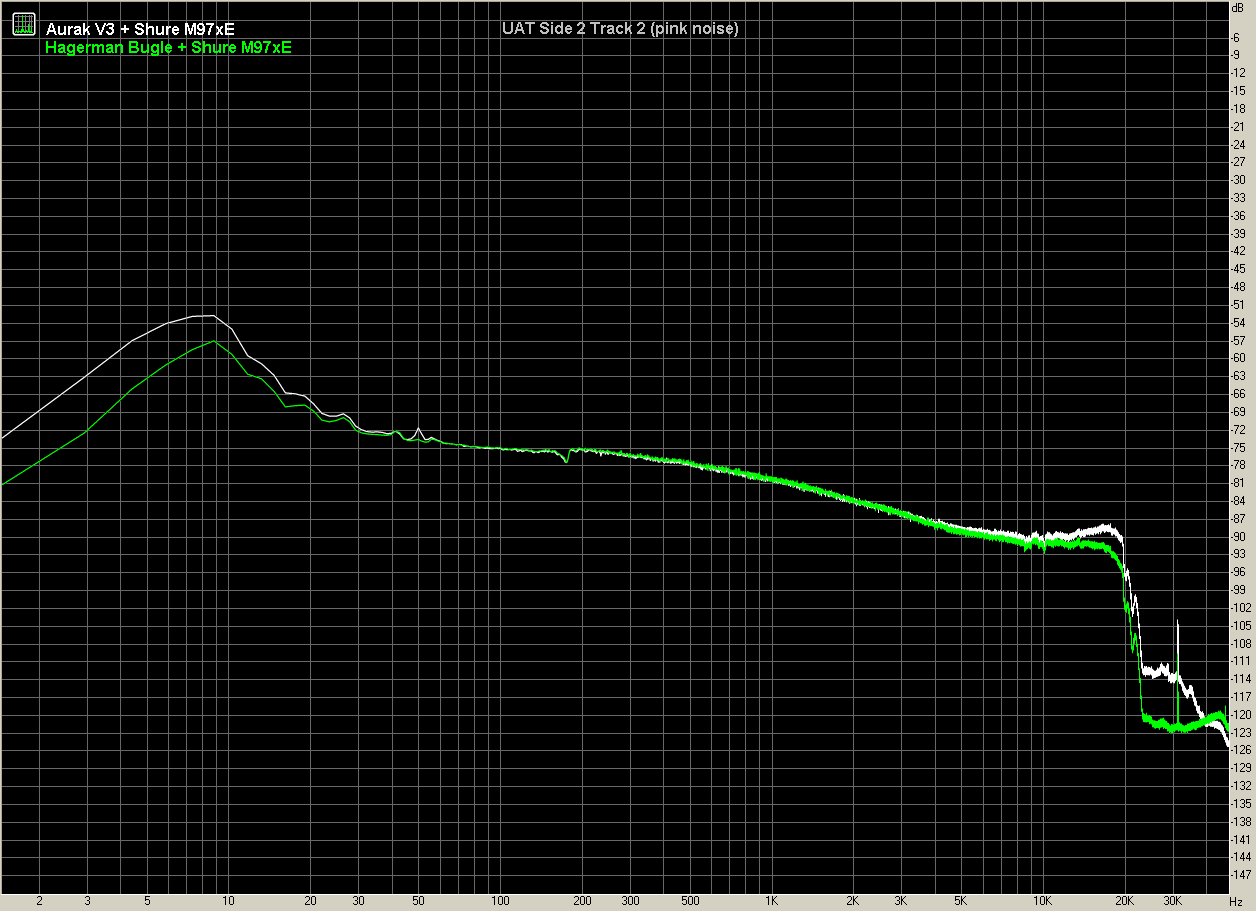Click the -135 value on dB scale
Screen dimensions: 1256x911
tap(1241, 803)
